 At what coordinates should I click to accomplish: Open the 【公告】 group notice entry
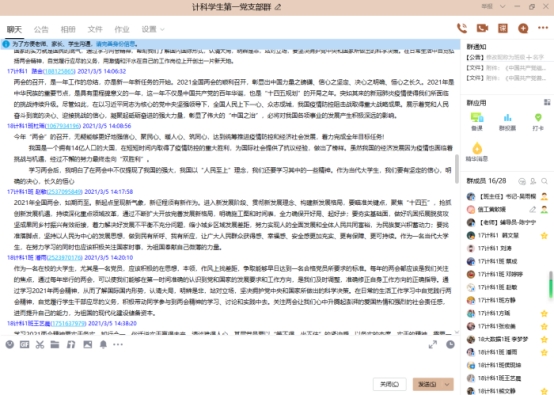click(x=506, y=57)
